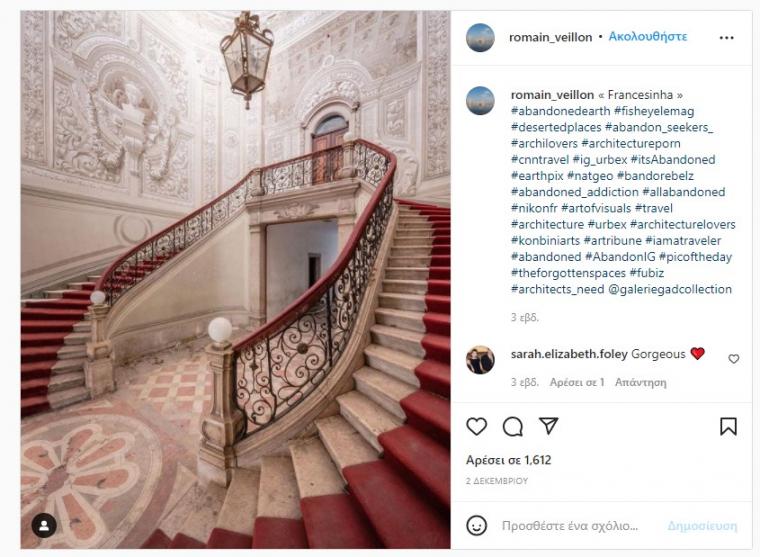Open the comment speech-bubble icon
This screenshot has width=760, height=557.
tap(512, 427)
